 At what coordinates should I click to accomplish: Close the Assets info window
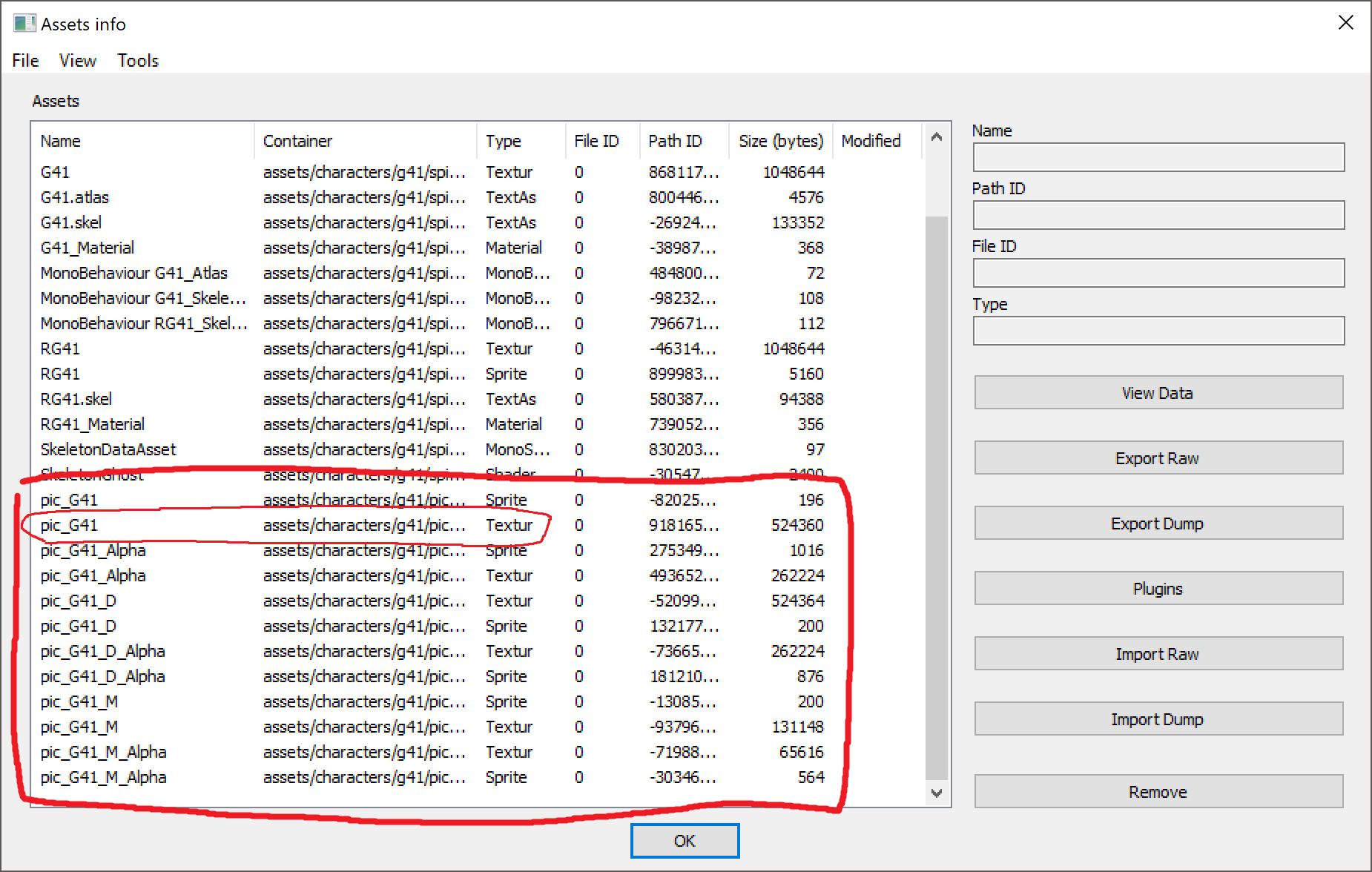pos(1345,23)
